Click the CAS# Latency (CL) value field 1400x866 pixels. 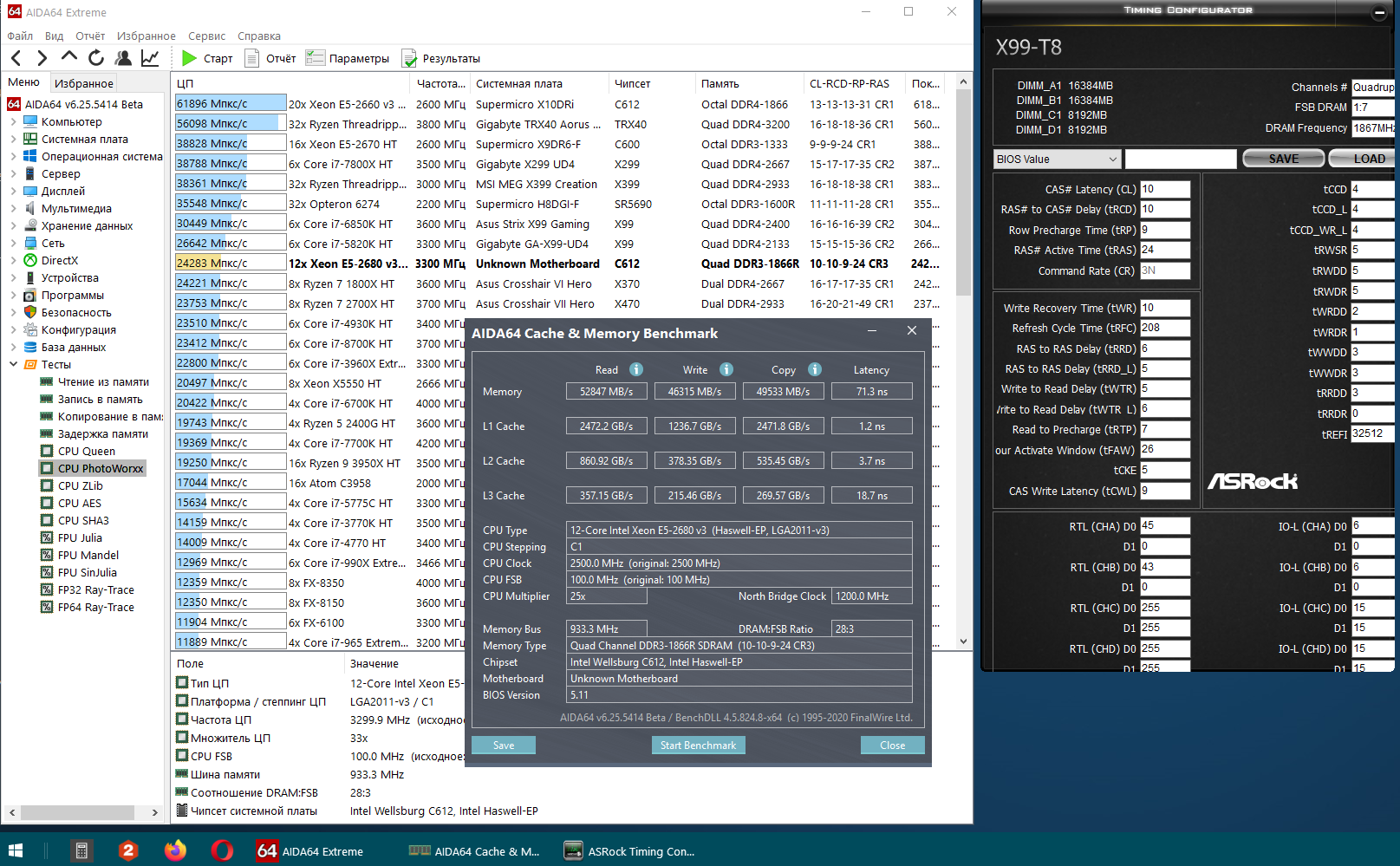click(1165, 189)
